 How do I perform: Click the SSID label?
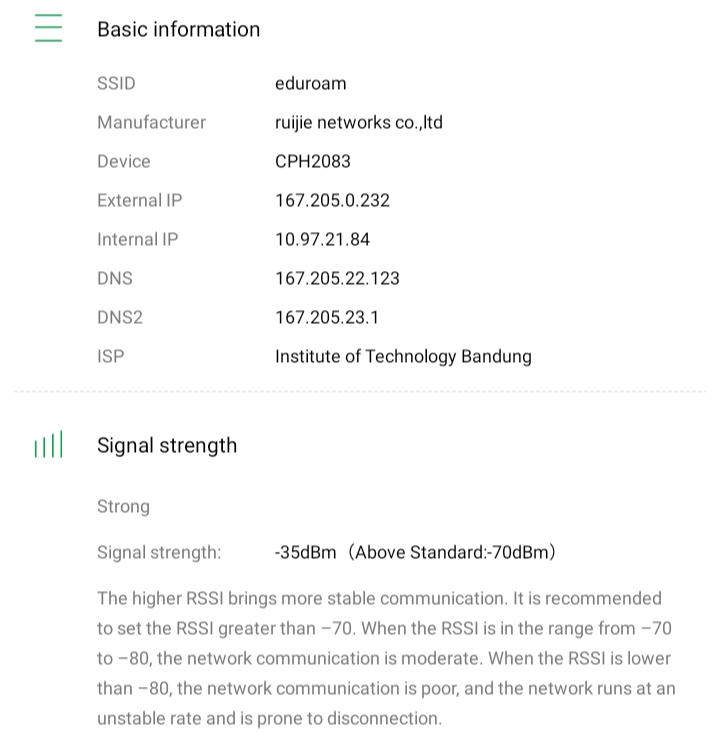[116, 83]
